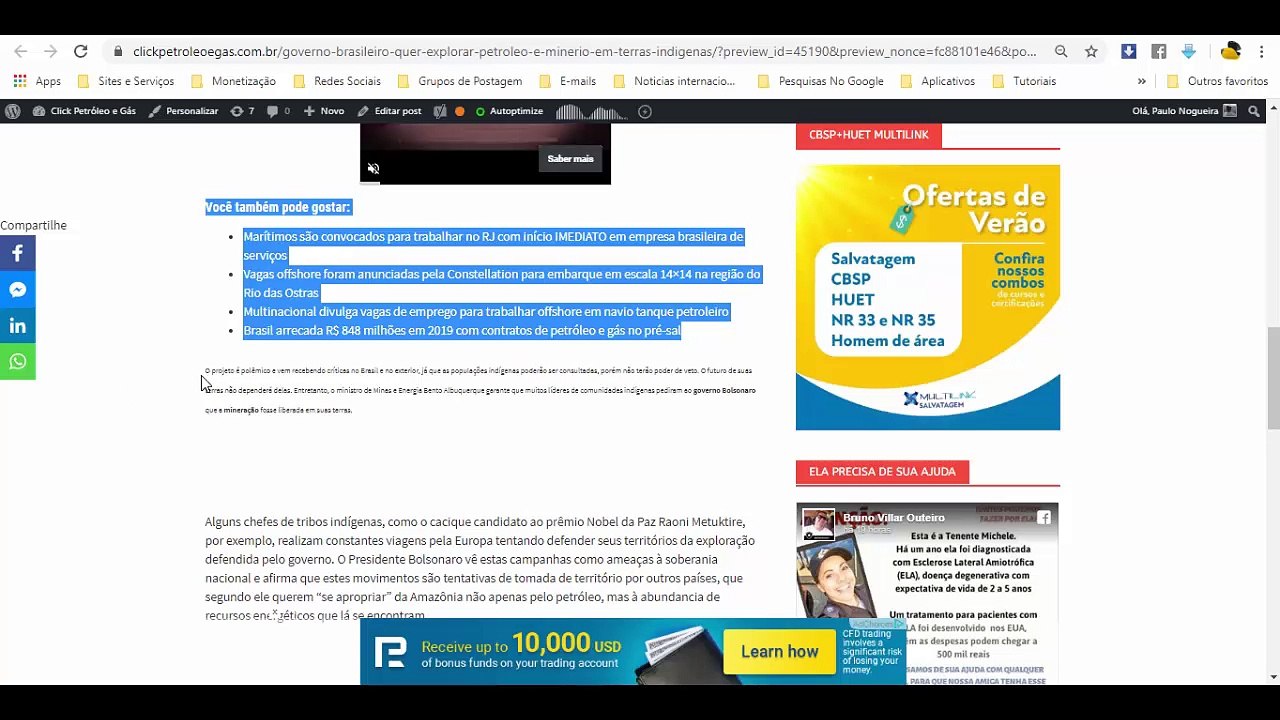Screen dimensions: 1280x720
Task: Click the Ofertas de Verão banner ad
Action: (x=928, y=297)
